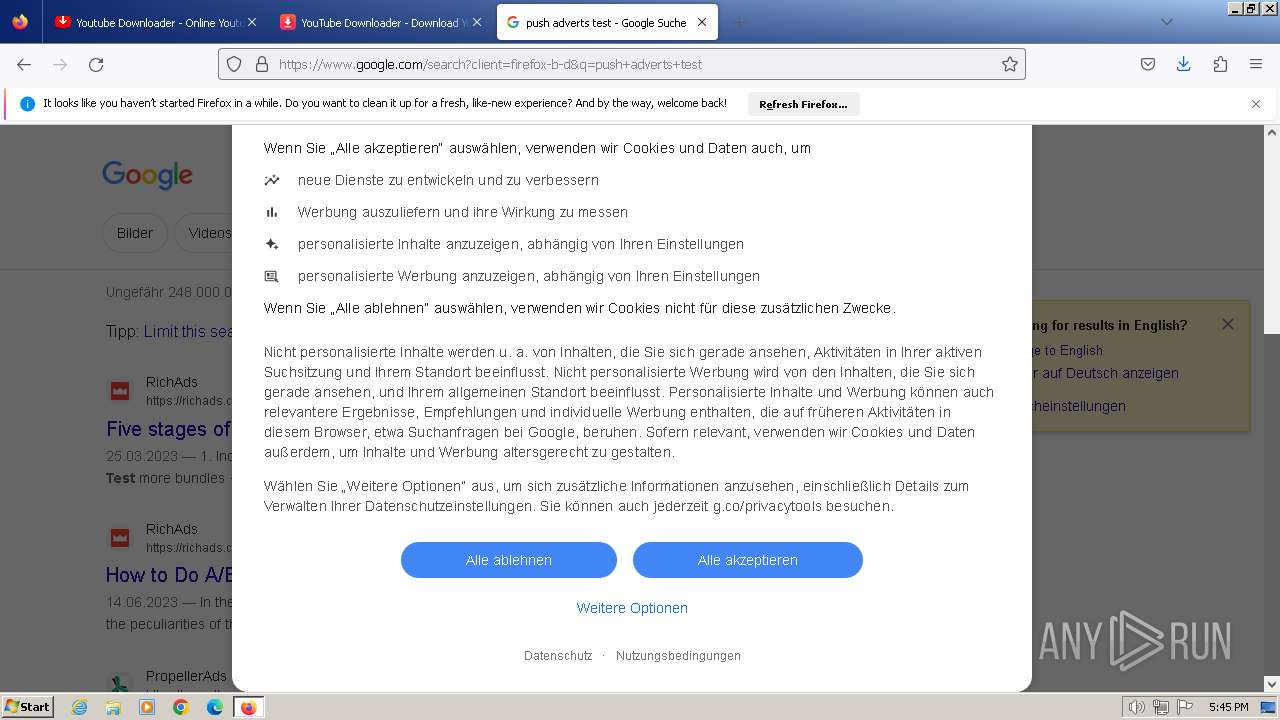Close the second YouTube Downloader tab
1280x720 pixels.
(476, 22)
